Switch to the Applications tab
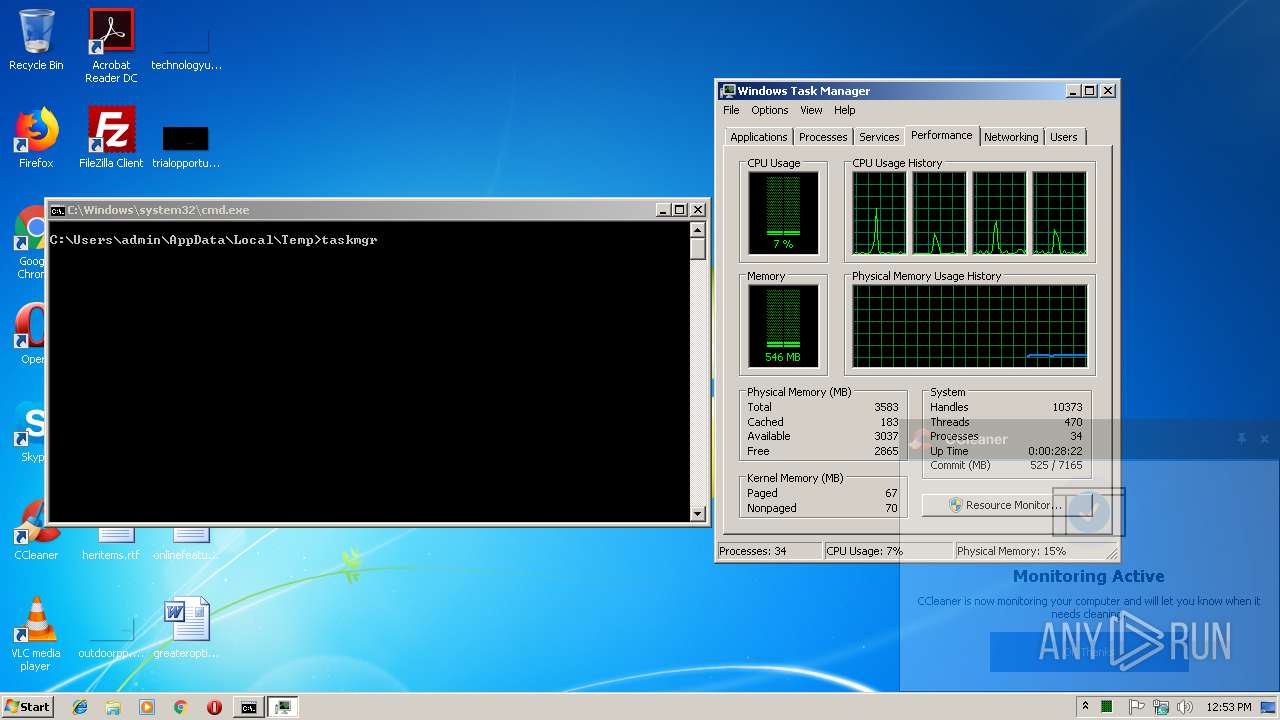The height and width of the screenshot is (720, 1280). click(x=759, y=137)
